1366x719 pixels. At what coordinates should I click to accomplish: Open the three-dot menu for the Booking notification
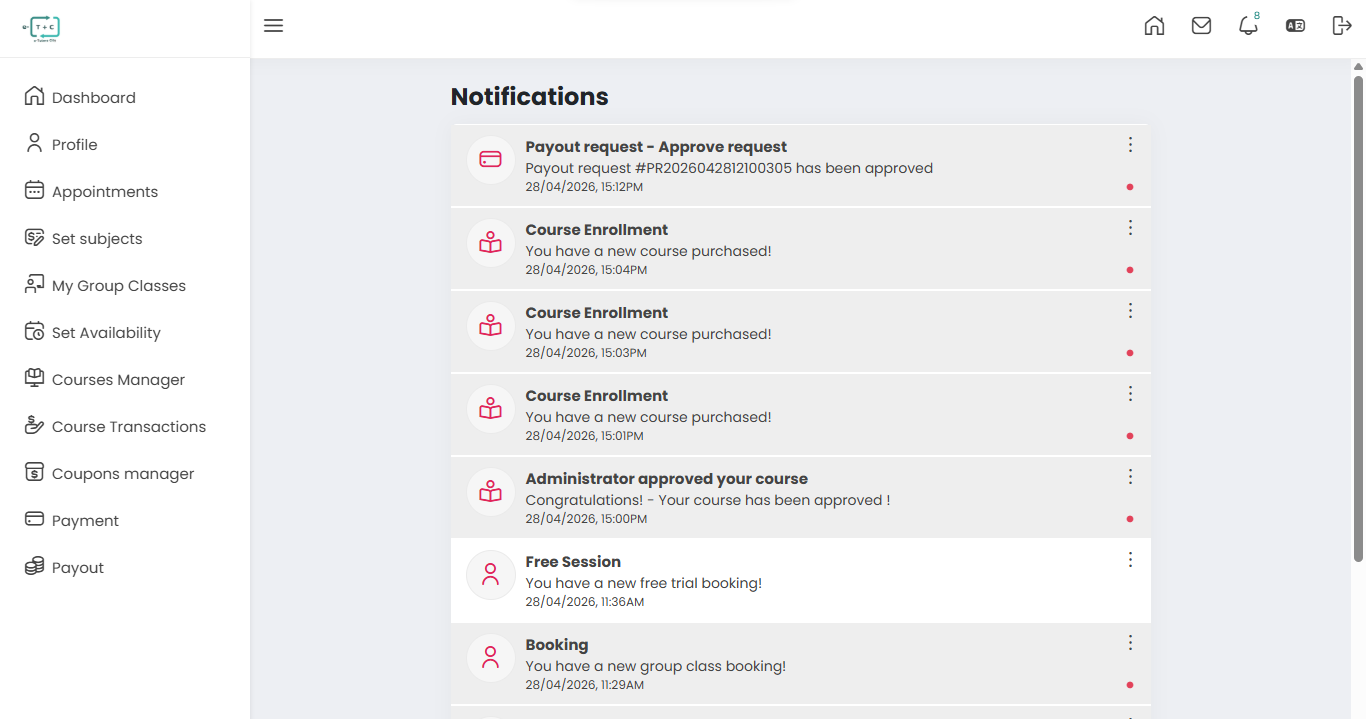click(1130, 643)
